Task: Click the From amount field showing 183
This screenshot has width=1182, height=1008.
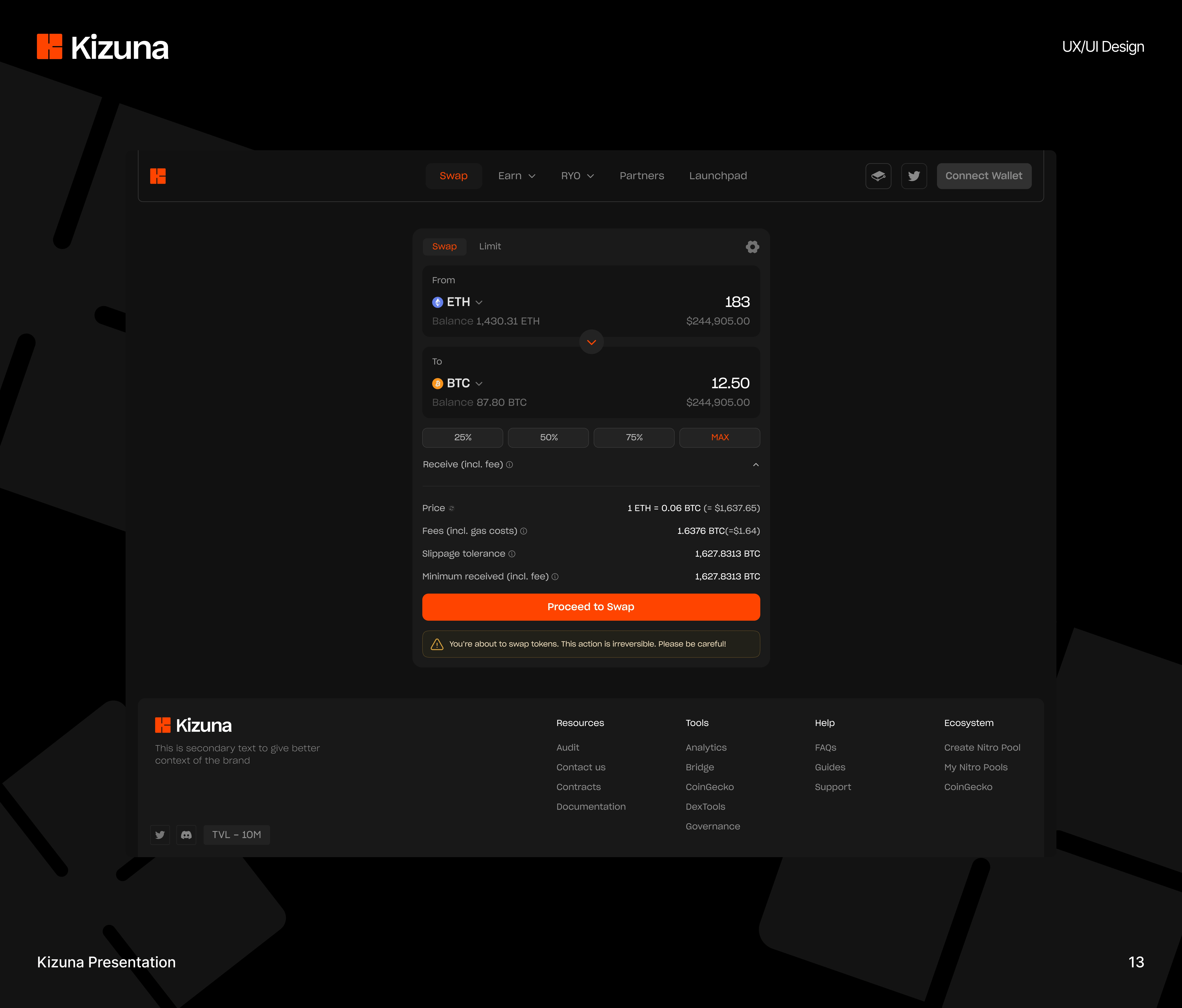Action: pyautogui.click(x=737, y=302)
